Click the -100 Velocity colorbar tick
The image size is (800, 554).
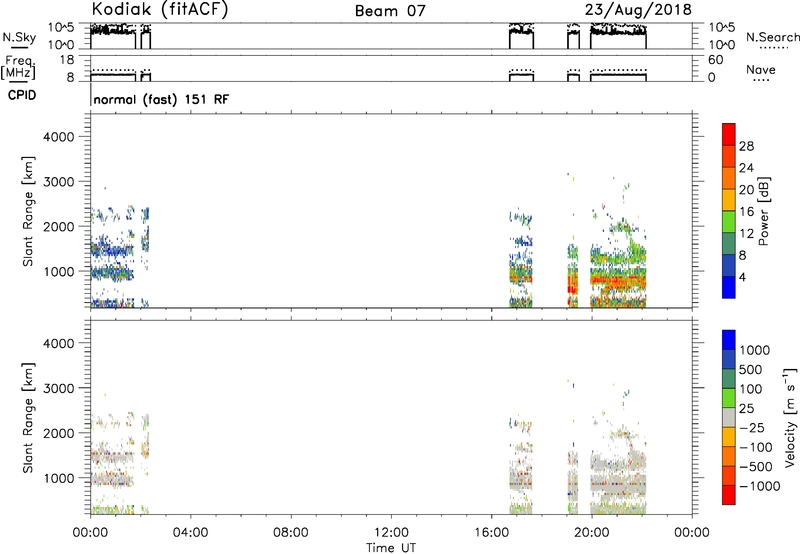pyautogui.click(x=756, y=447)
